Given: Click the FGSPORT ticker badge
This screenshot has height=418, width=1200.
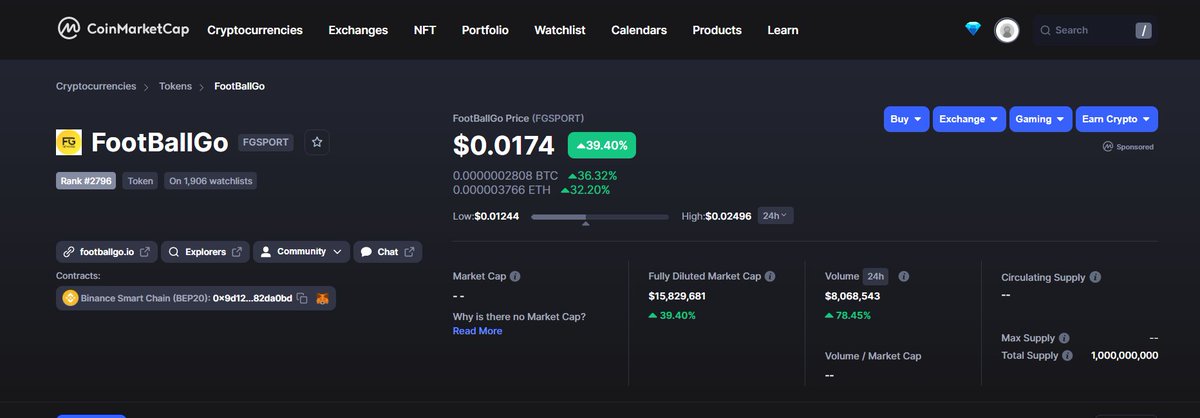Looking at the screenshot, I should click(266, 143).
